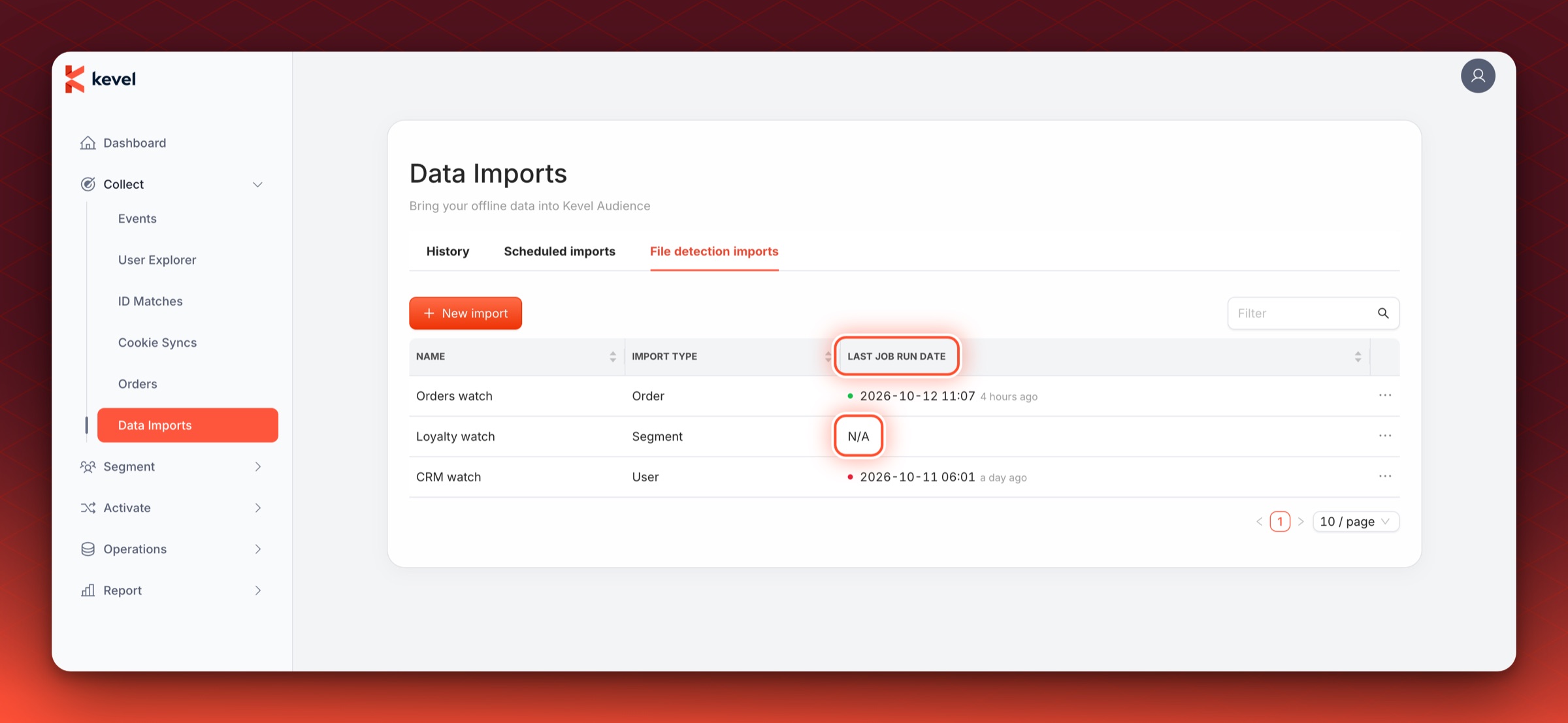The image size is (1568, 723).
Task: Click the Segment people icon
Action: click(x=88, y=466)
